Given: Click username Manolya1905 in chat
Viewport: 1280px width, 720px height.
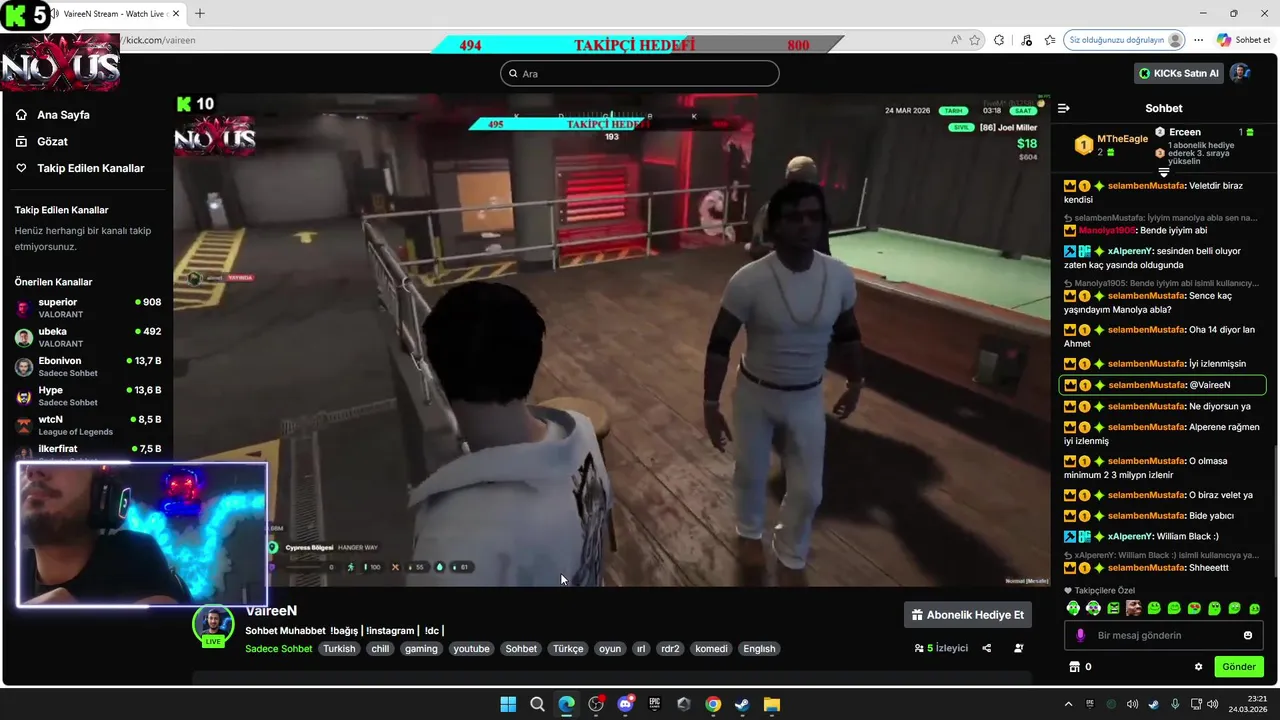Looking at the screenshot, I should (x=1107, y=230).
